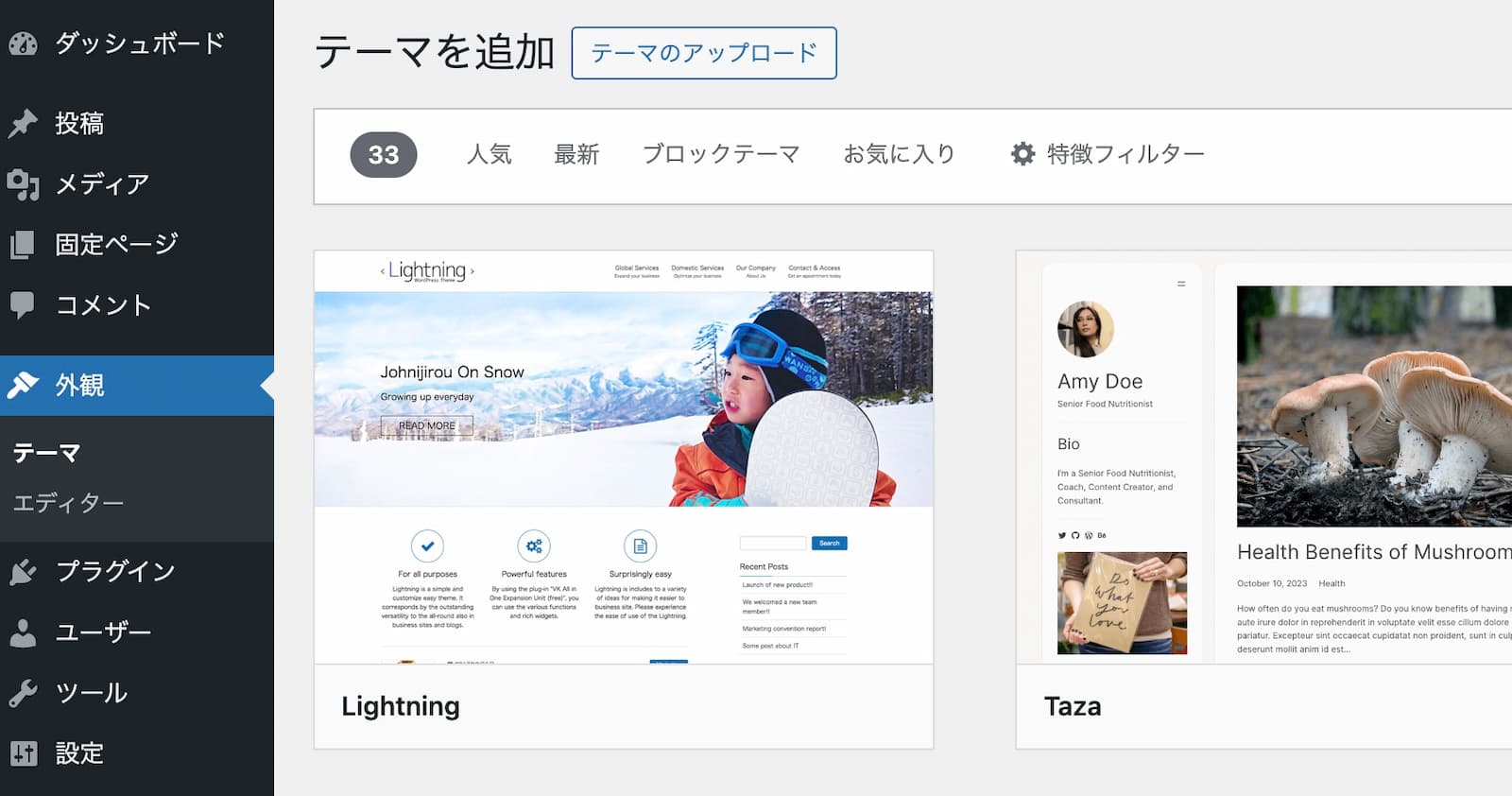
Task: Click 'Launch of new product!!' post link
Action: coord(778,585)
